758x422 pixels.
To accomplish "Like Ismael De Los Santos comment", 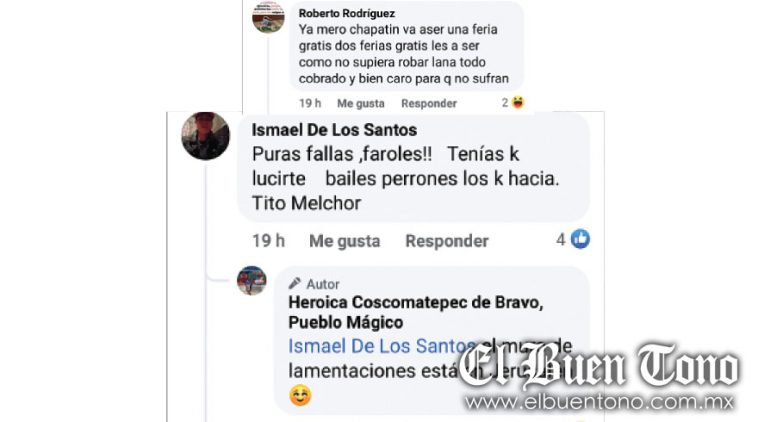I will pyautogui.click(x=345, y=241).
